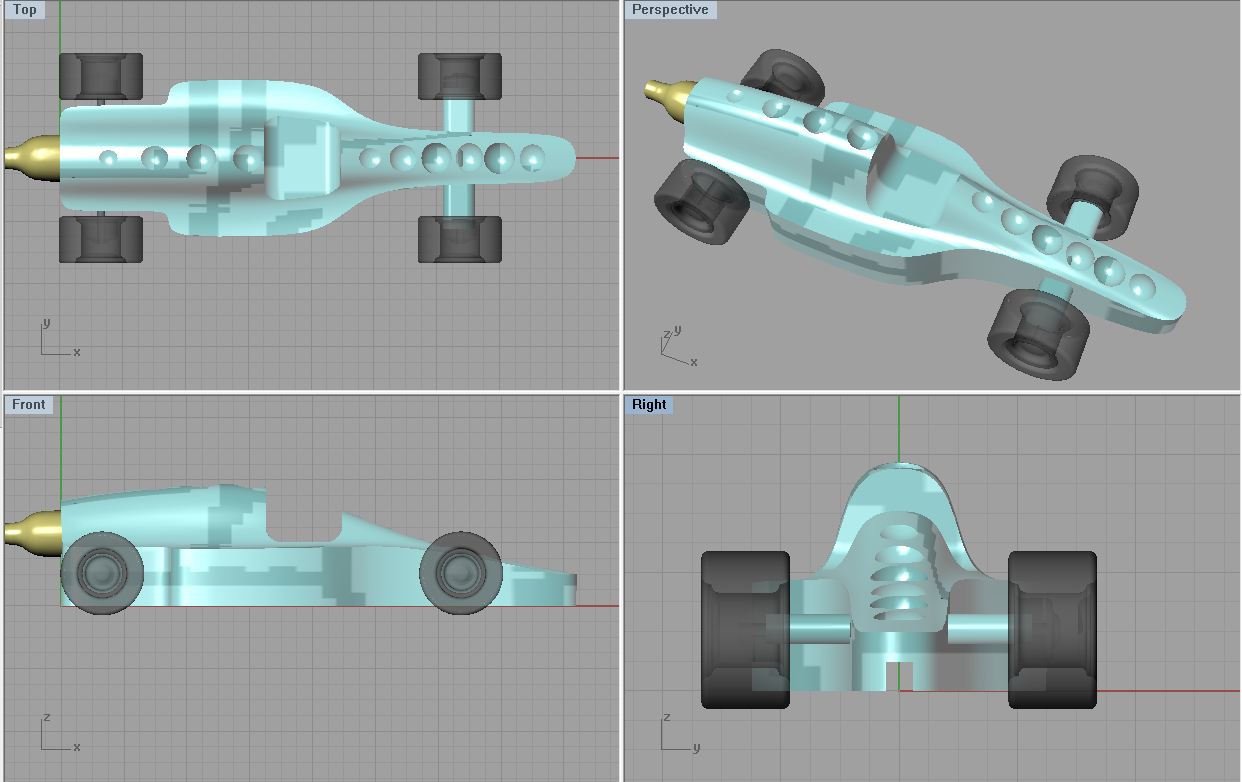The image size is (1242, 782).
Task: Click the axis icon in Perspective viewport
Action: (674, 346)
